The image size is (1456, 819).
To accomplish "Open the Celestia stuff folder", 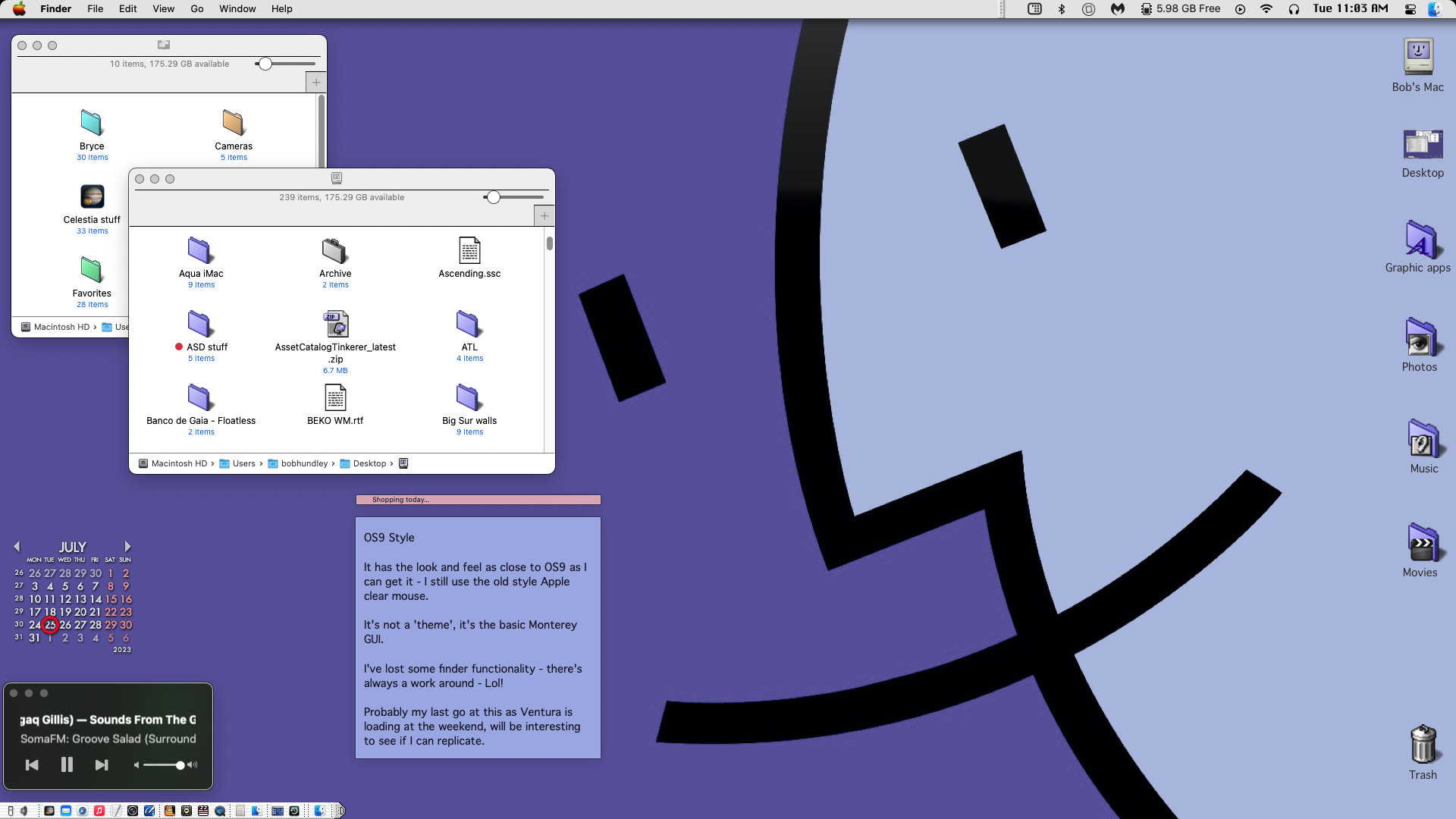I will coord(92,197).
